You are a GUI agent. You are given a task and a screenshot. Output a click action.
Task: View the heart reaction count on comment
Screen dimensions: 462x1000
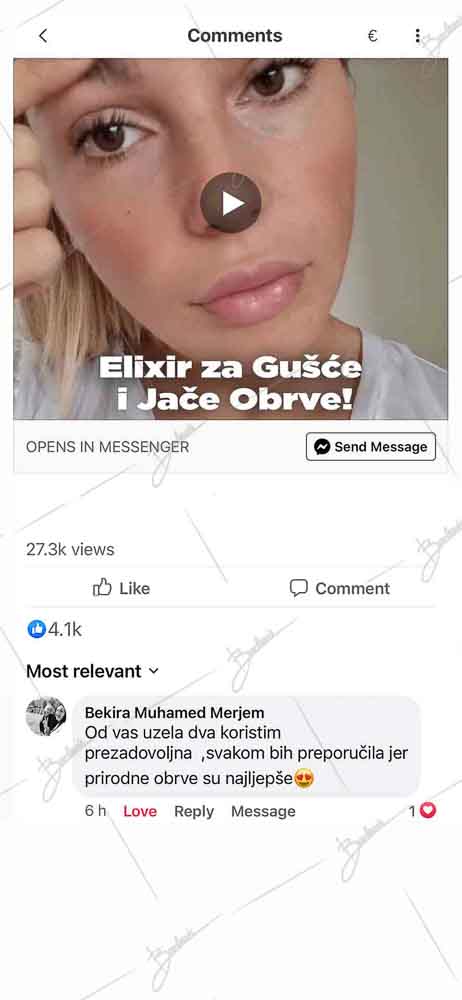(422, 811)
